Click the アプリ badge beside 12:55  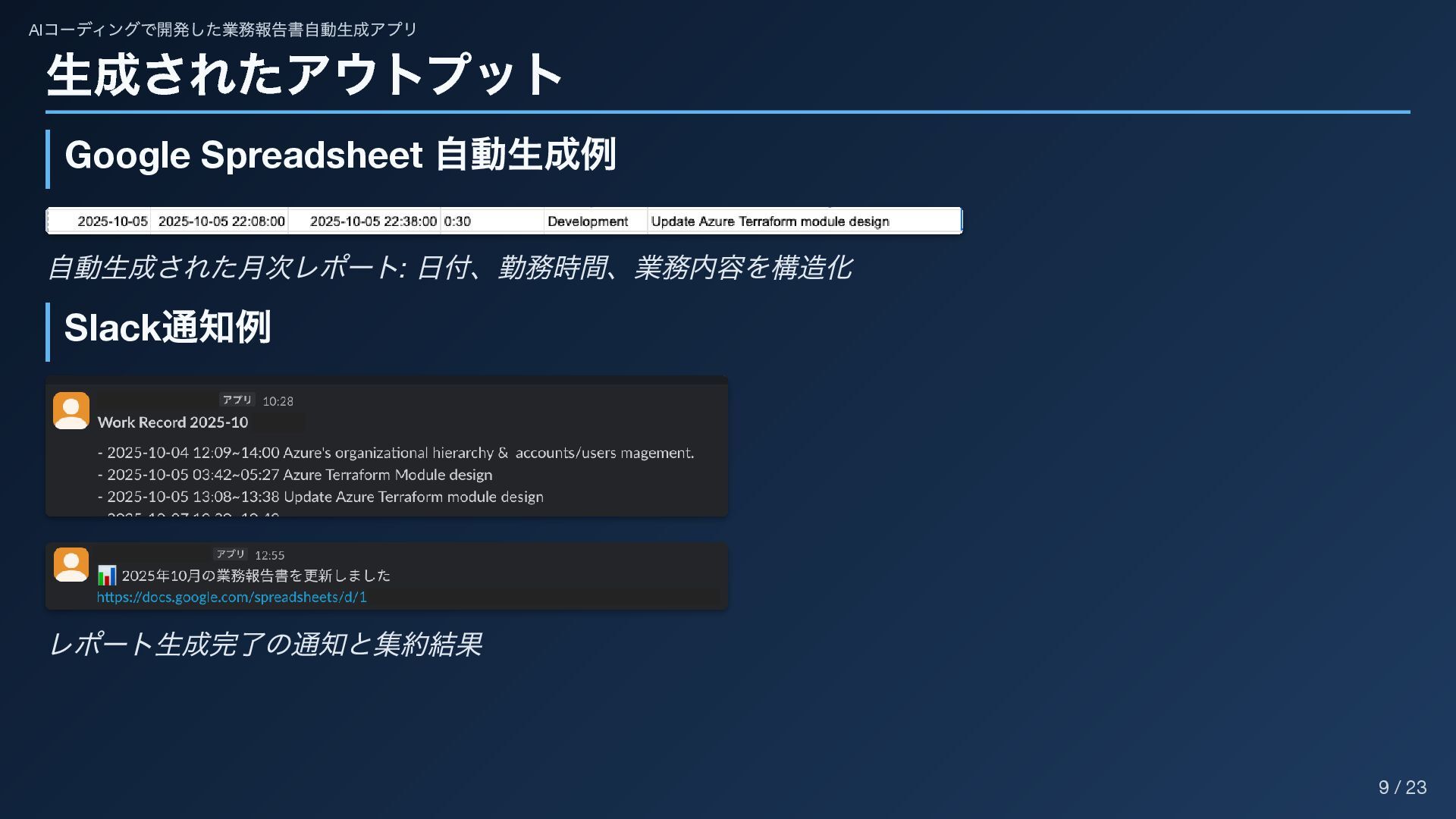(231, 554)
